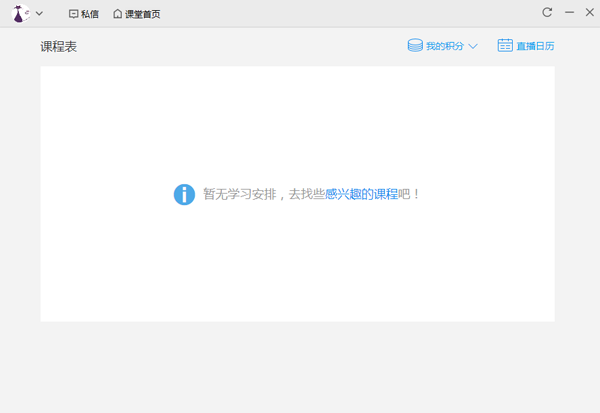Open 直播日历 live calendar link
This screenshot has width=600, height=413.
tap(535, 46)
